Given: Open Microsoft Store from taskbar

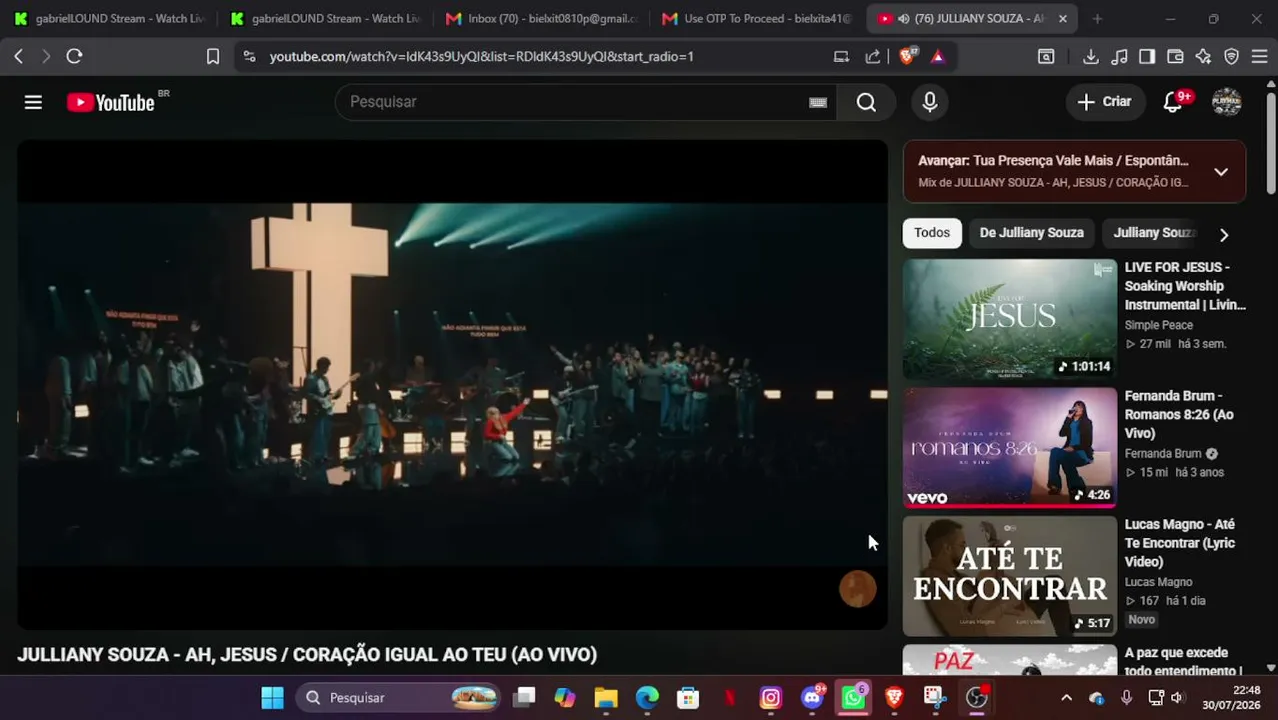Looking at the screenshot, I should (x=687, y=697).
